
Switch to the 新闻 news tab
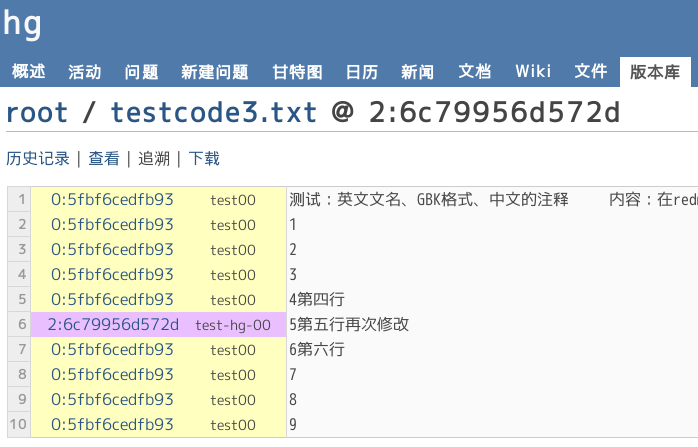(417, 71)
